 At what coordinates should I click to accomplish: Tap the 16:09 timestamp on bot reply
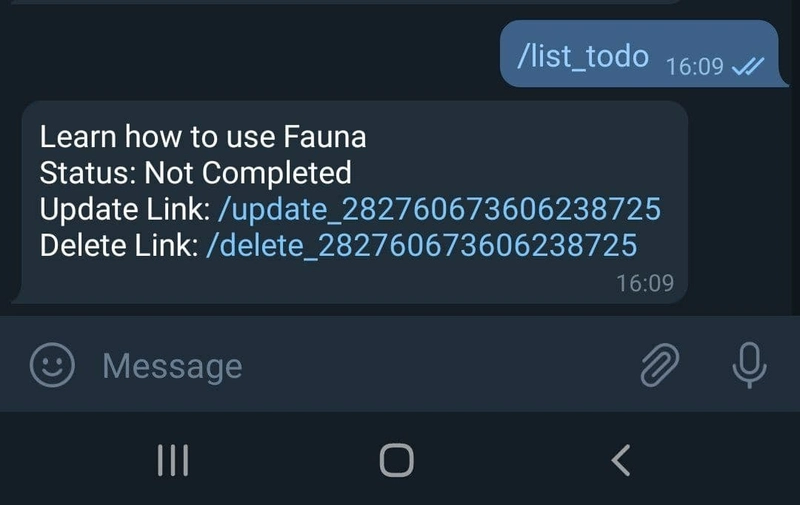point(645,283)
